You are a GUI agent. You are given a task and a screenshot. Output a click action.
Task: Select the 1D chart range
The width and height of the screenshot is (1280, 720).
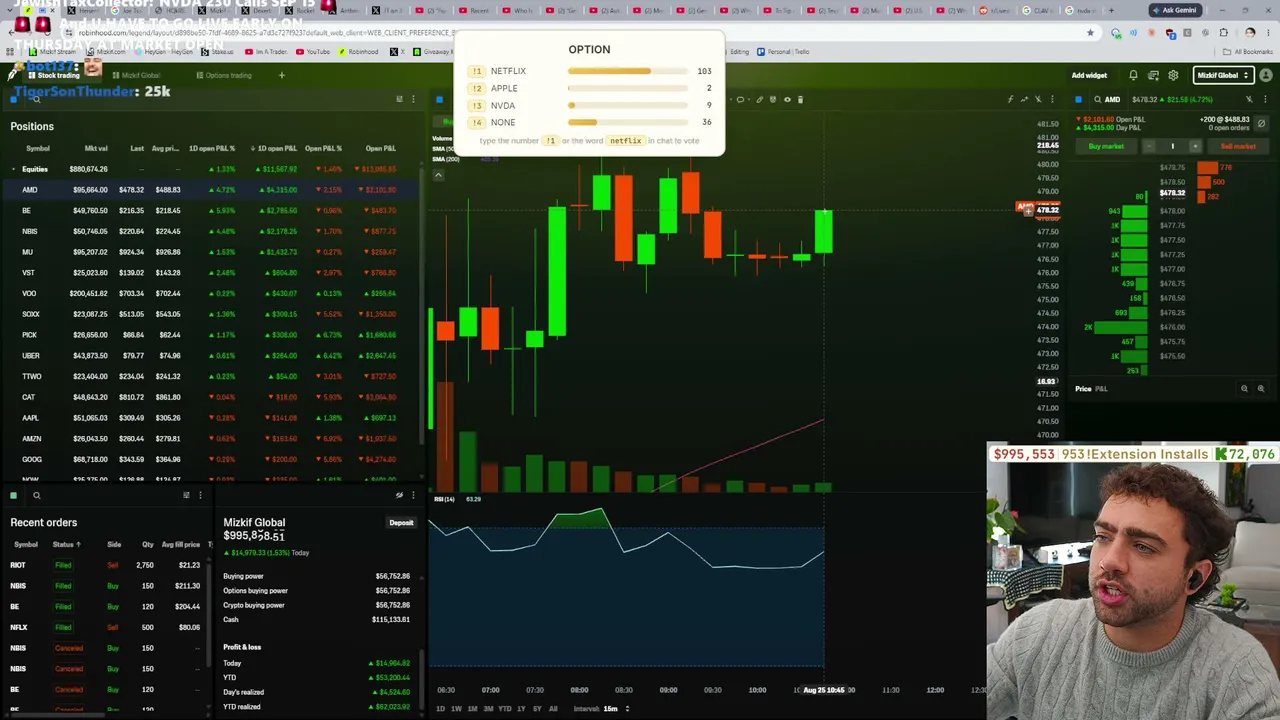(440, 709)
